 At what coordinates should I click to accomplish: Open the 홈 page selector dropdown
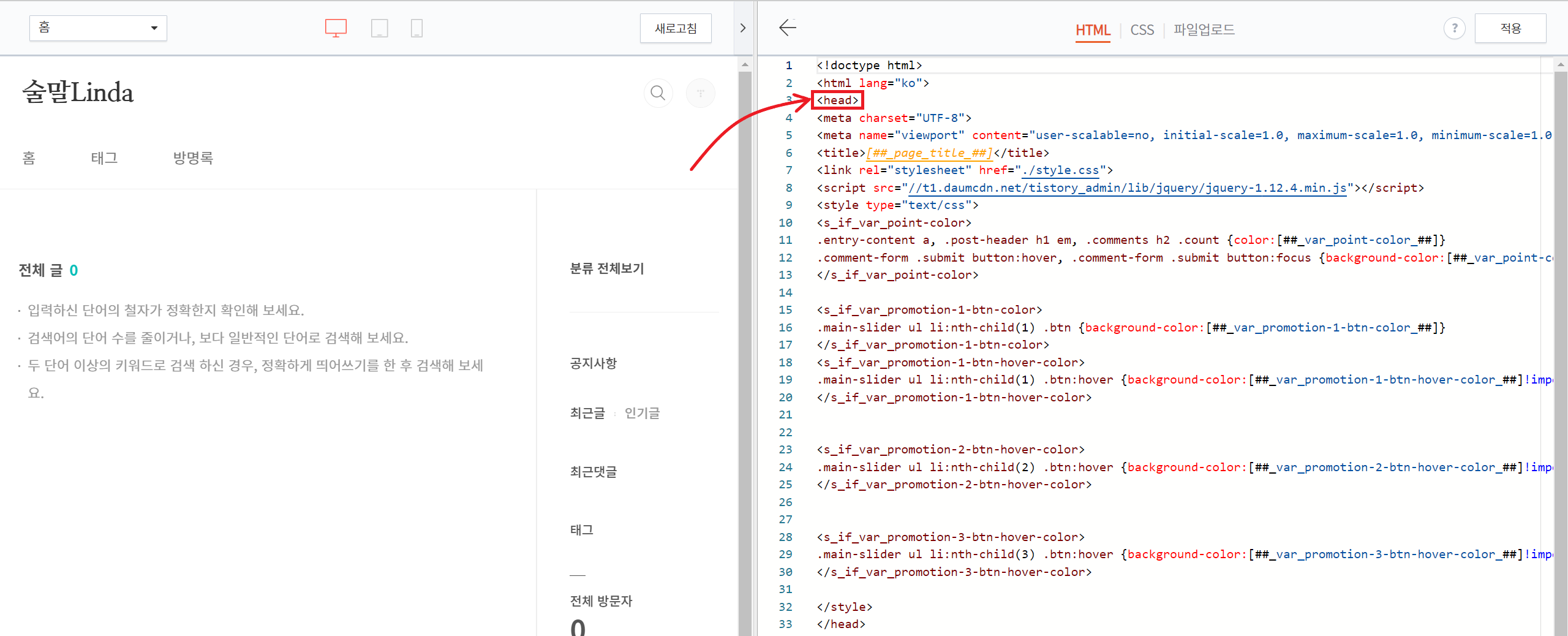[x=98, y=28]
